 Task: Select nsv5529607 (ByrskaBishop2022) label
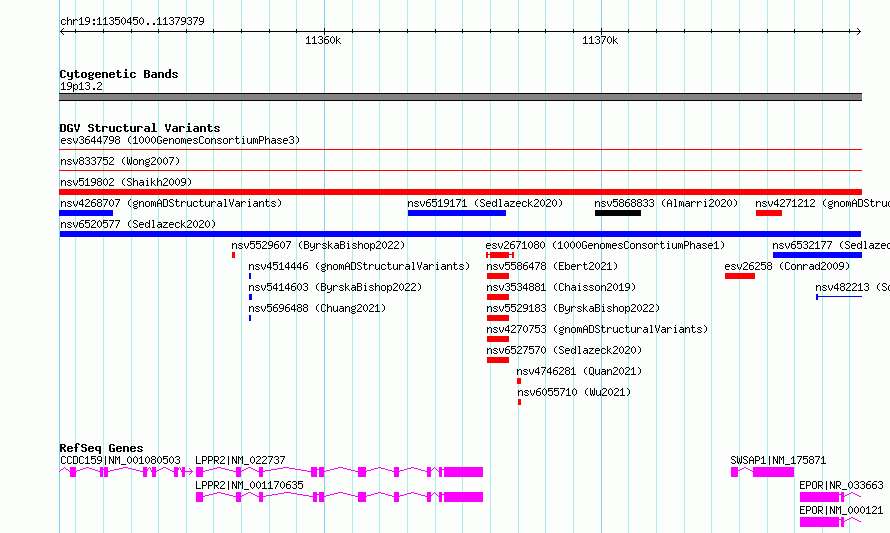318,245
